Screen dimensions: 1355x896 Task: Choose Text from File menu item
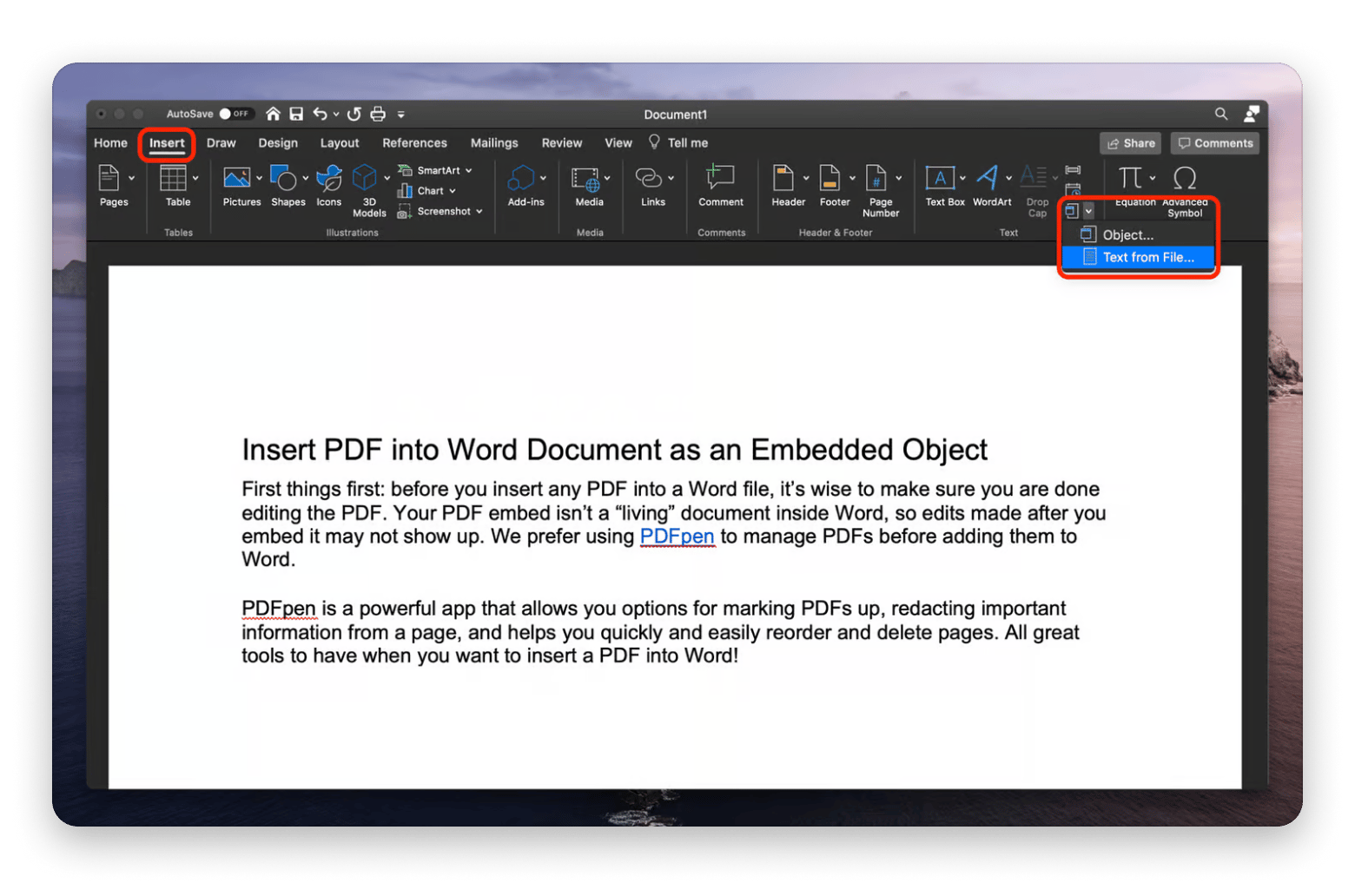[x=1147, y=257]
